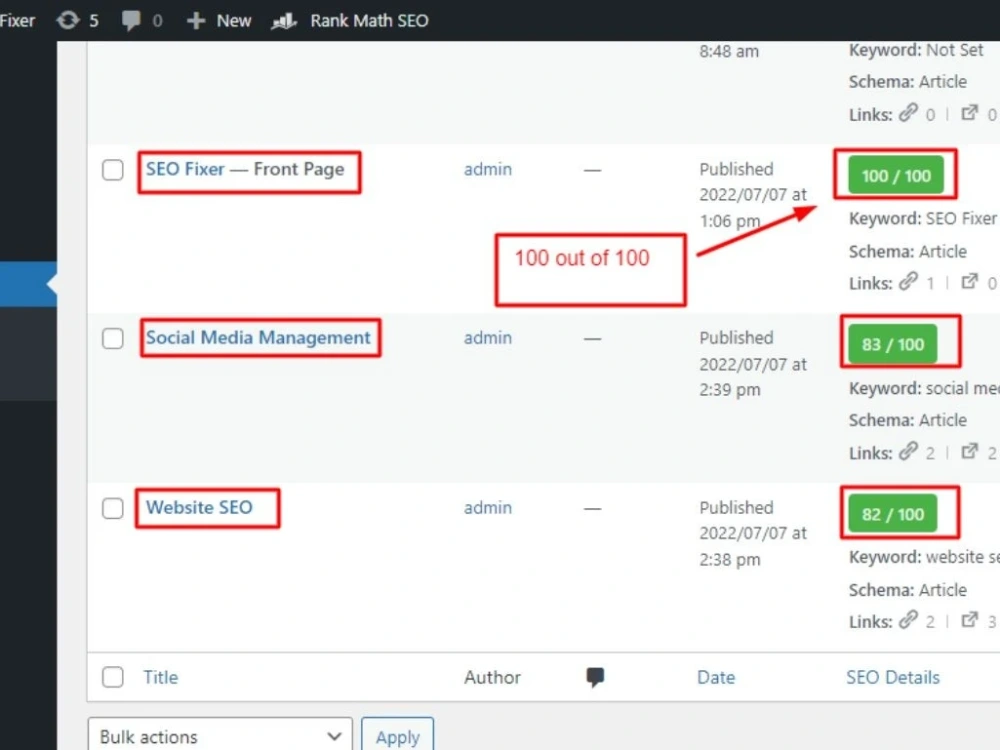Click external links icon in SEO Fixer row
Image resolution: width=1000 pixels, height=750 pixels.
click(x=969, y=281)
